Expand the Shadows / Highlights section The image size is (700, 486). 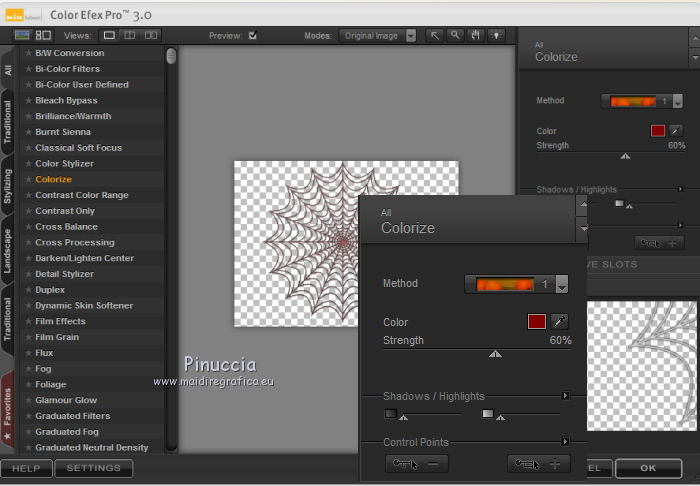(565, 396)
